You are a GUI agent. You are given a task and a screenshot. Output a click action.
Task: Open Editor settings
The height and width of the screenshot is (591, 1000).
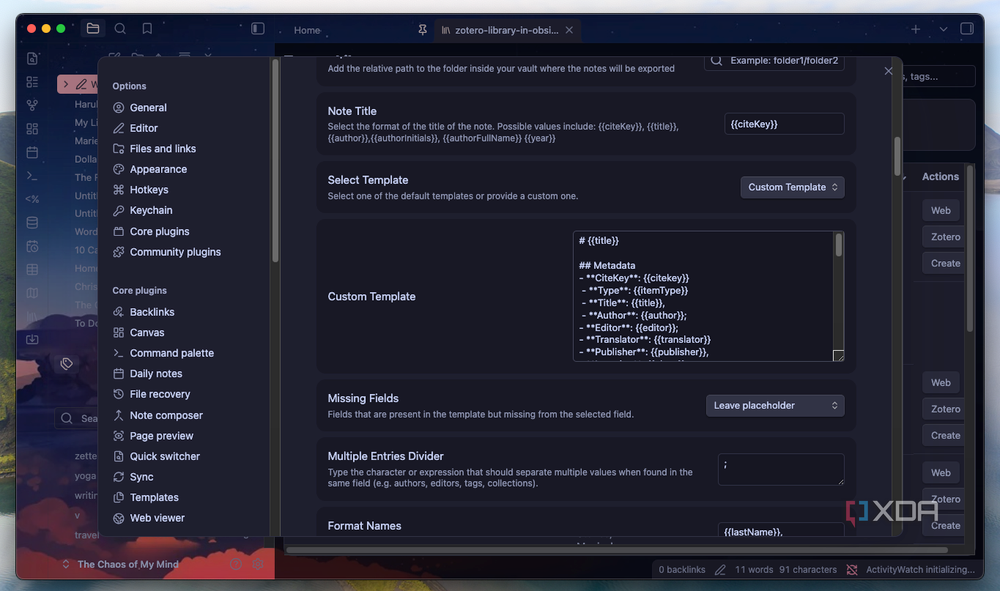[x=143, y=128]
